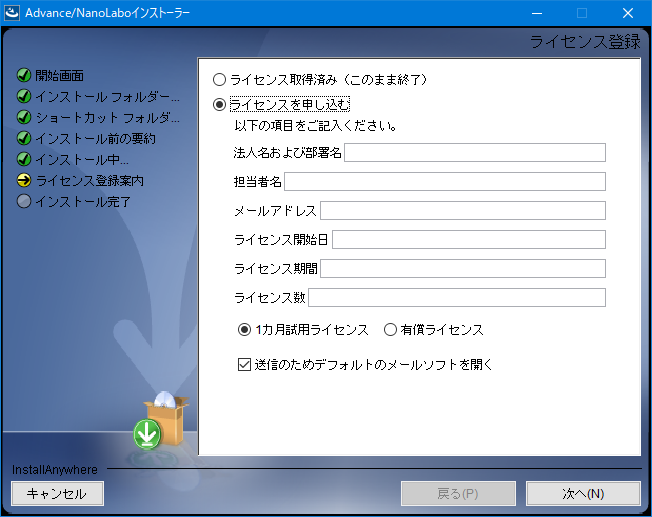Click the キャンセル button
652x517 pixels.
click(57, 494)
